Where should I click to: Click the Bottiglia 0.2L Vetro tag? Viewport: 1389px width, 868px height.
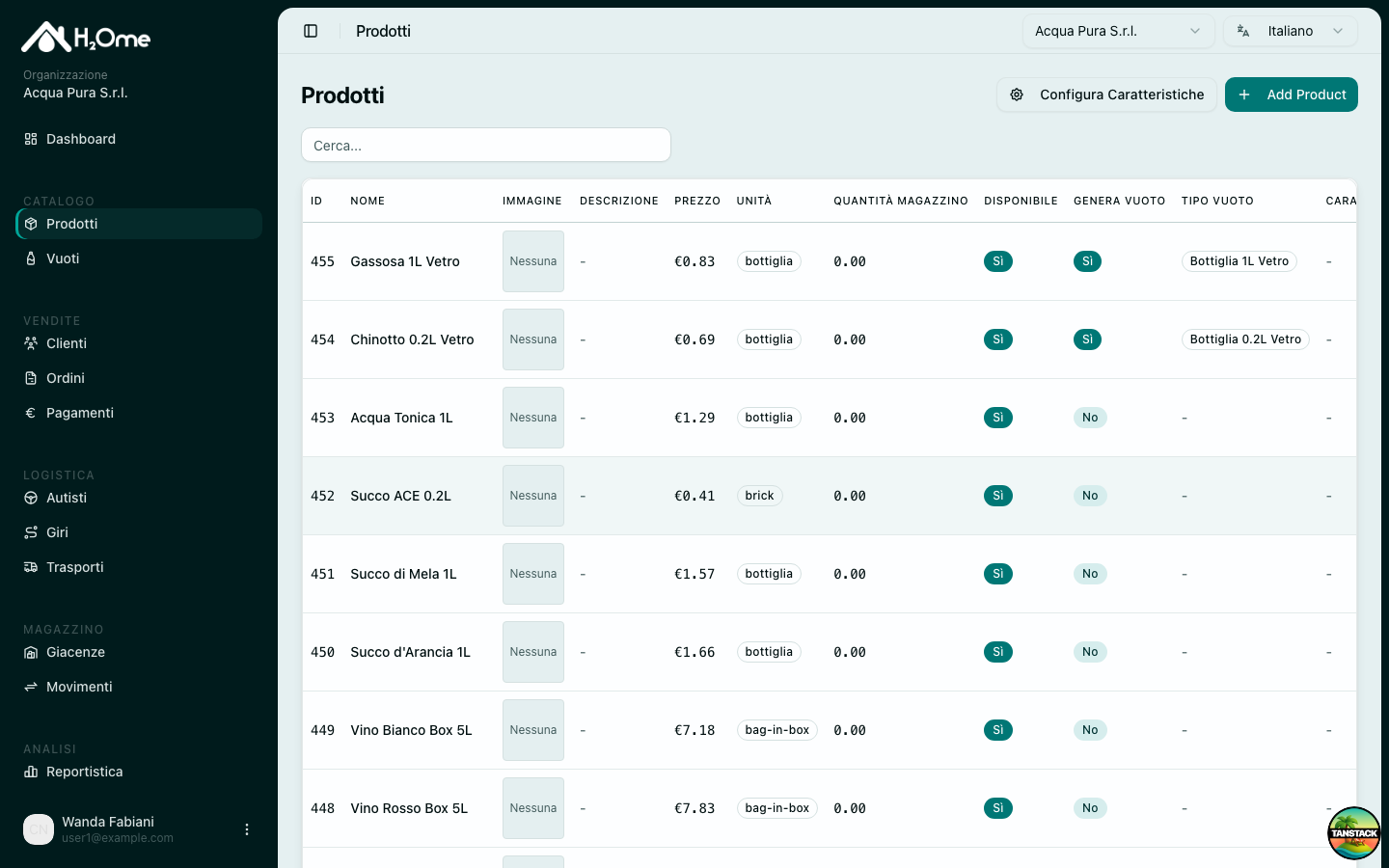(x=1245, y=339)
